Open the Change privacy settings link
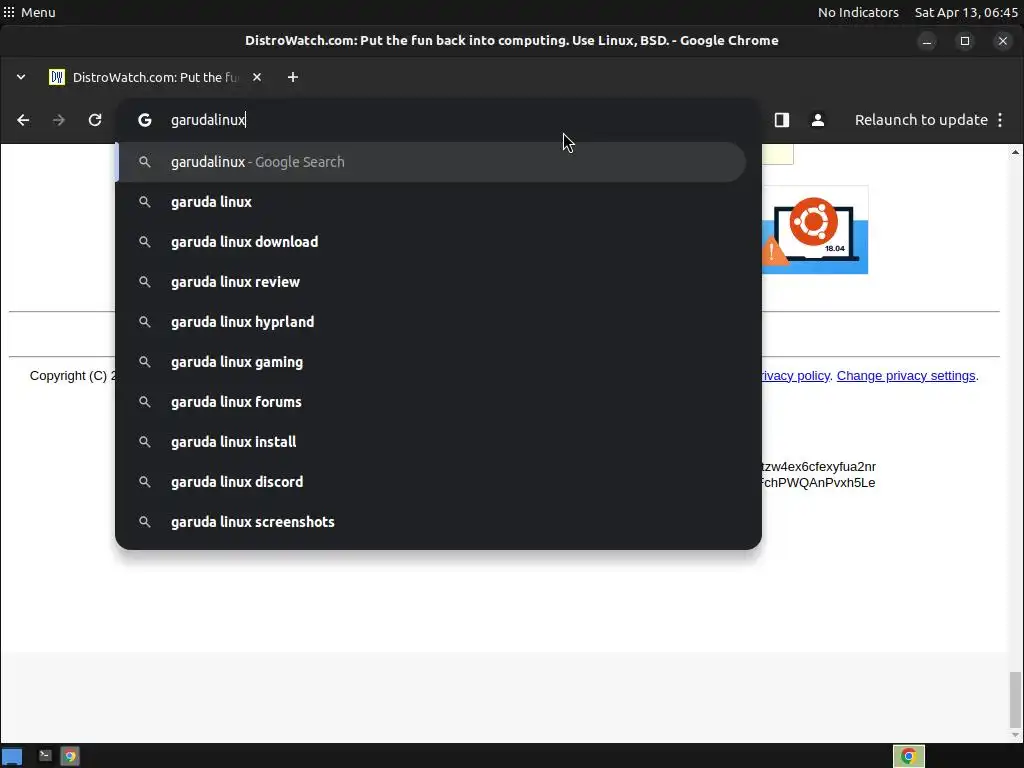Screen dimensions: 1024x768 coord(906,376)
